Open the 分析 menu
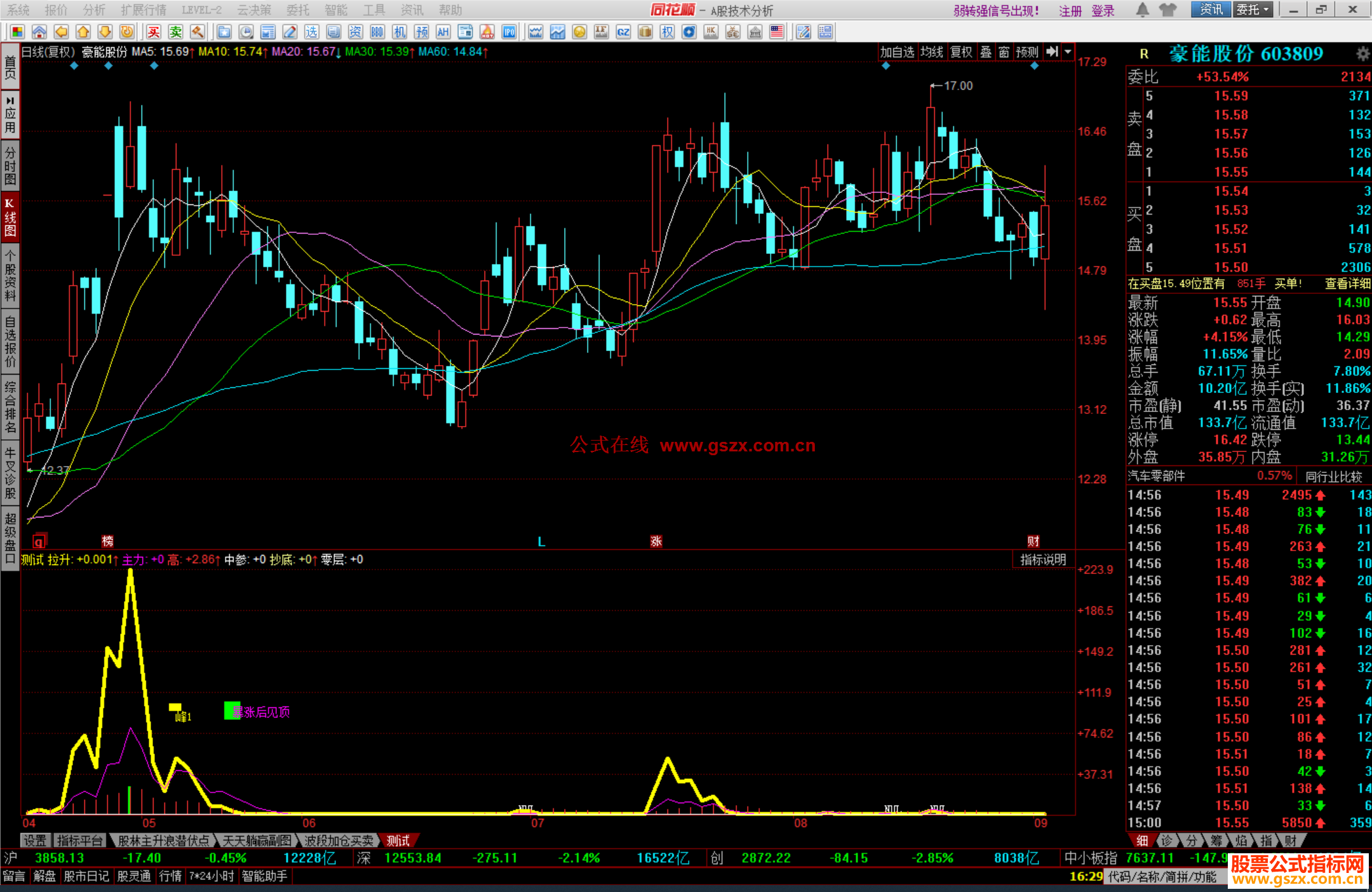Image resolution: width=1372 pixels, height=892 pixels. pos(94,10)
